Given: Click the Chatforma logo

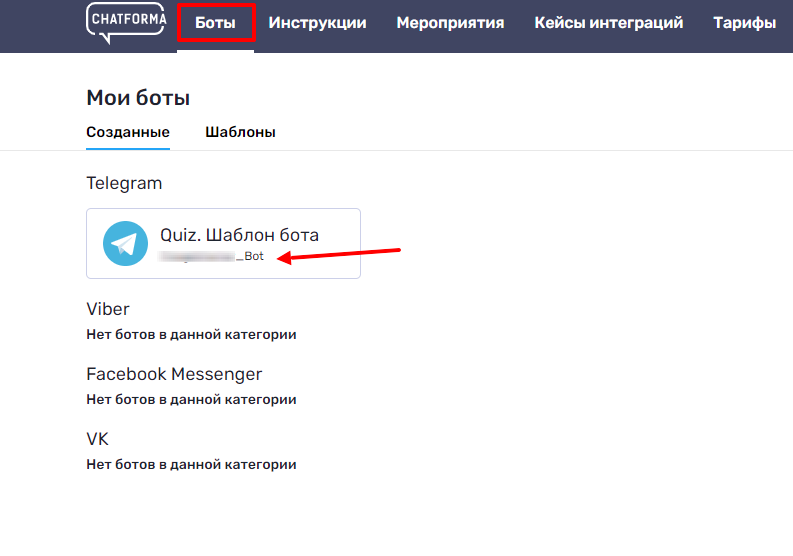Looking at the screenshot, I should coord(126,22).
